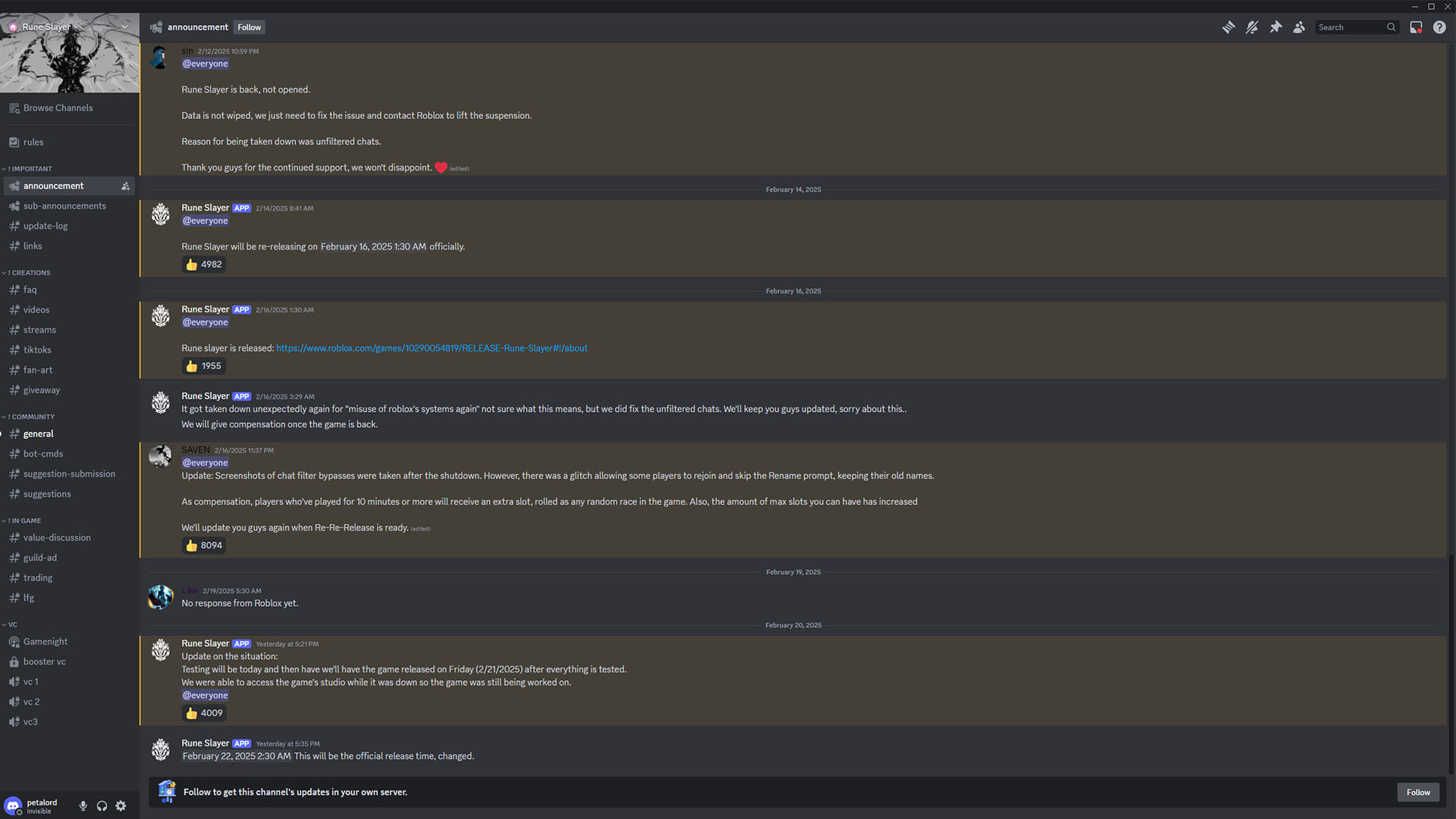Screen dimensions: 1456x819
Task: Click the Follow button next to the channel name
Action: coord(249,27)
